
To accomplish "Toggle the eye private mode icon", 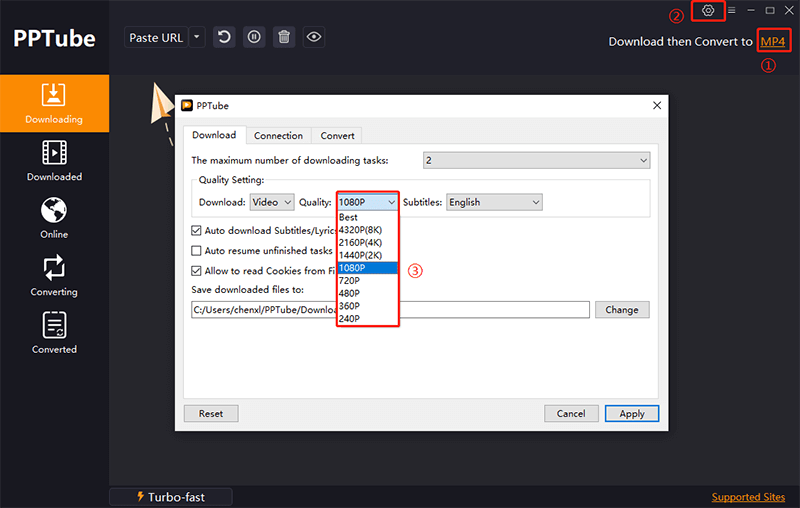I will pyautogui.click(x=314, y=37).
